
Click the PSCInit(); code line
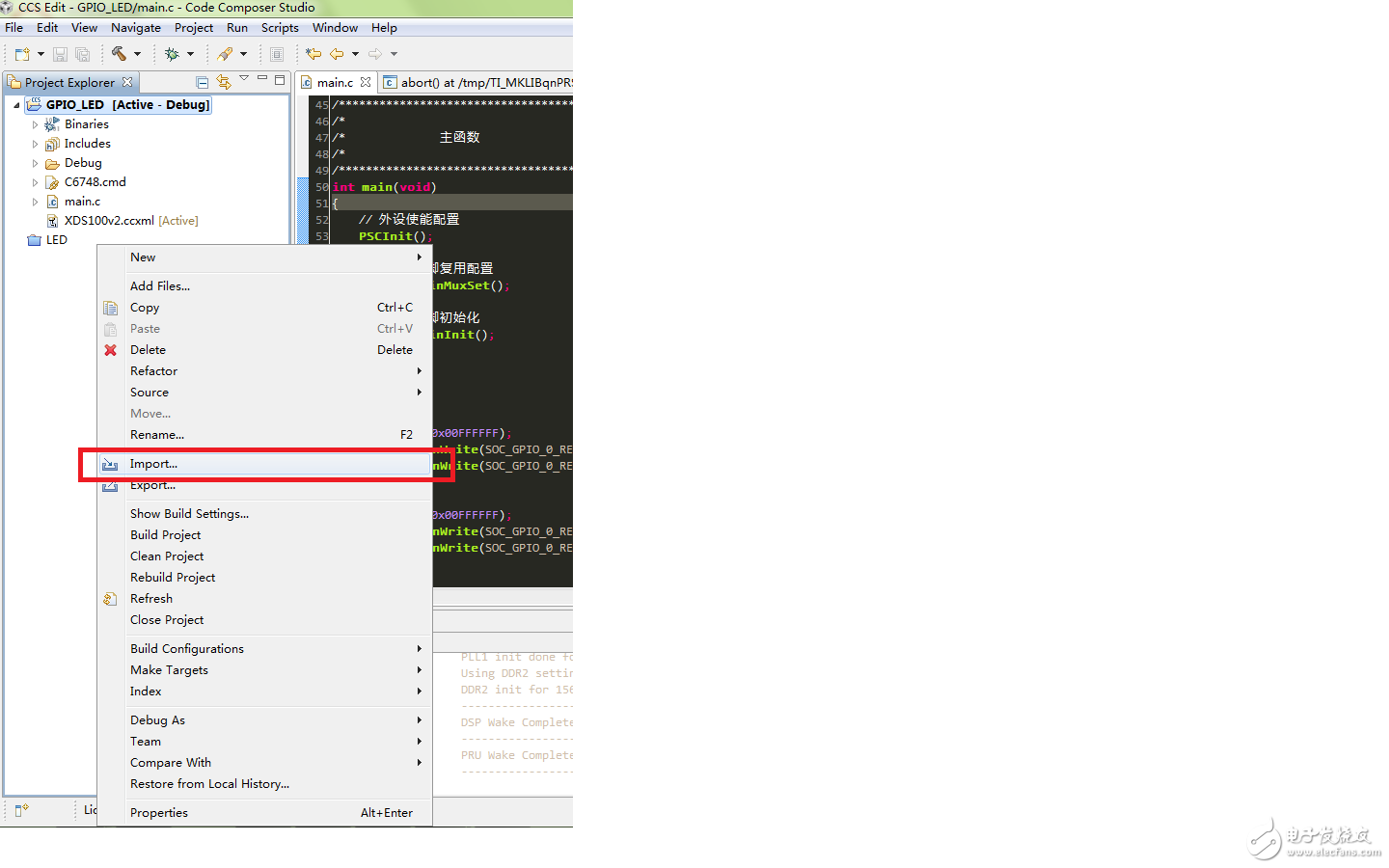tap(395, 236)
